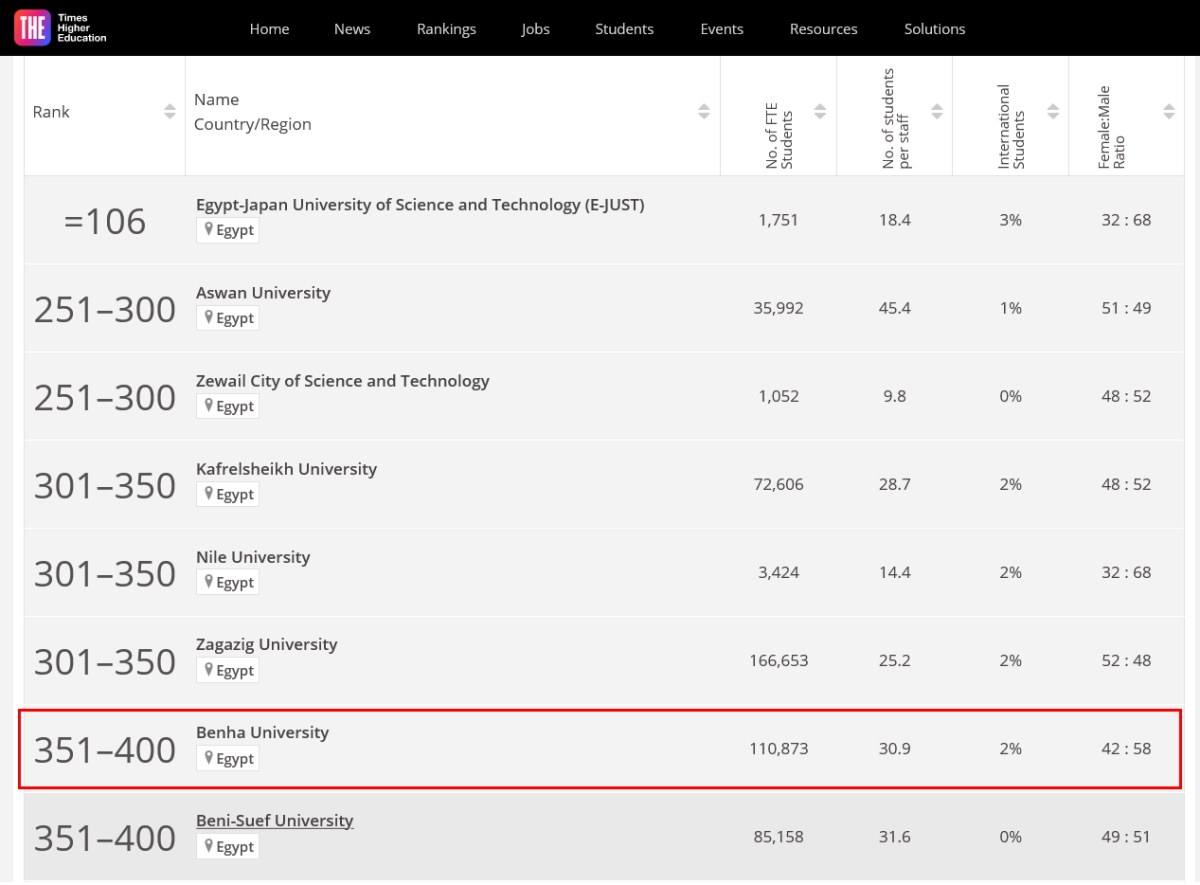Click FTE students value 85,158
Screen dimensions: 1200x885
pos(778,836)
